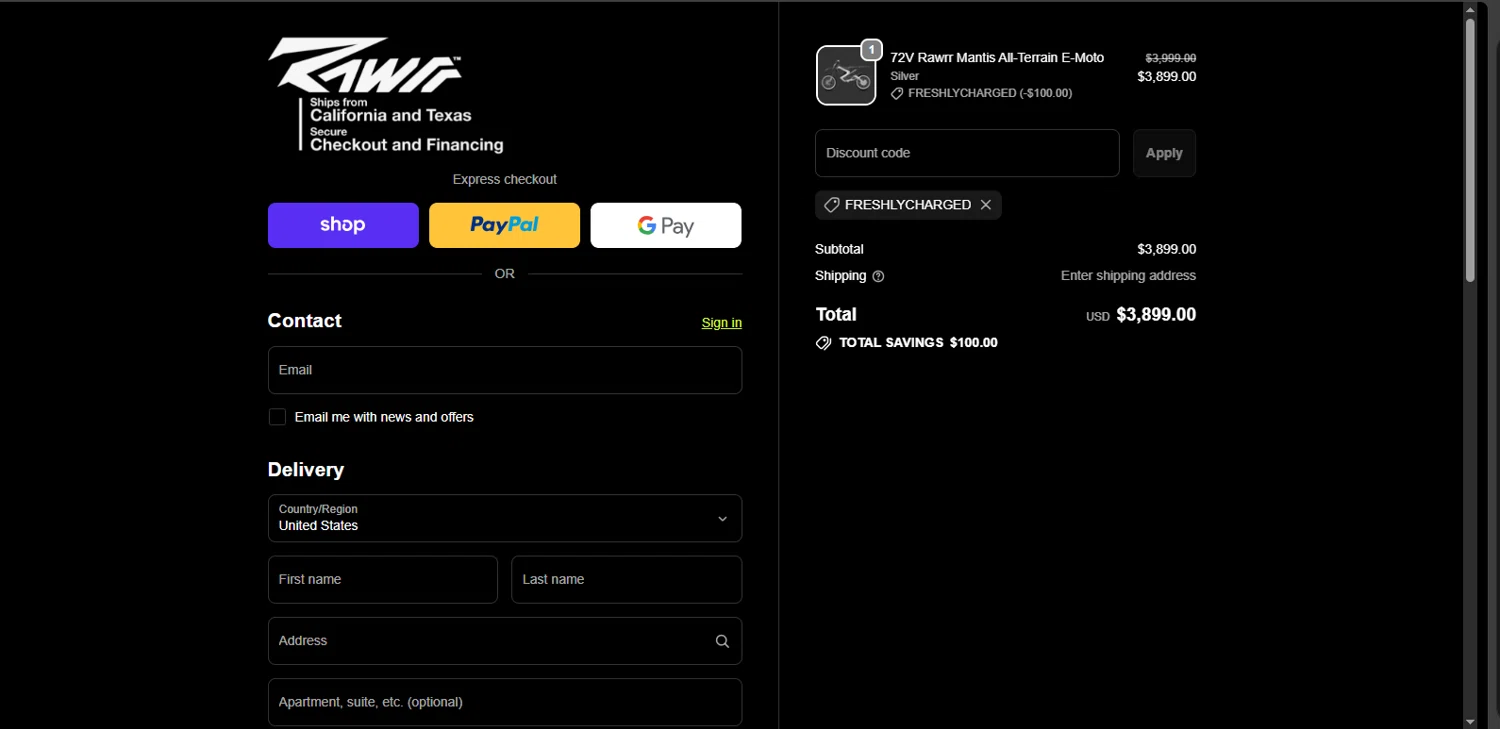The image size is (1500, 729).
Task: Click the Last name field
Action: (x=627, y=580)
